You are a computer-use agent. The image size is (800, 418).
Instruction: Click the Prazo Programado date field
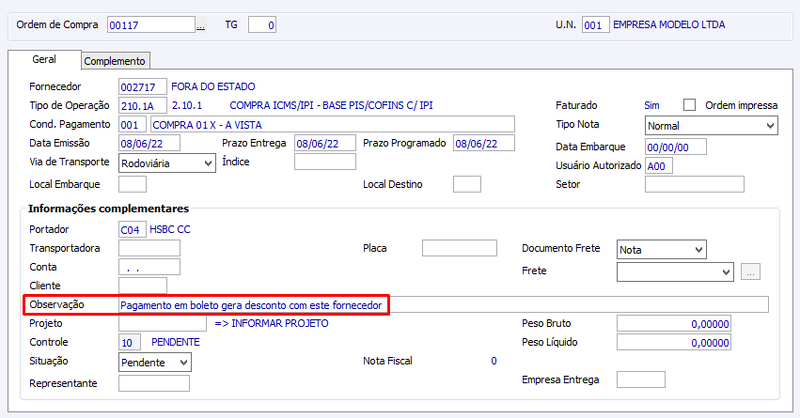(484, 144)
